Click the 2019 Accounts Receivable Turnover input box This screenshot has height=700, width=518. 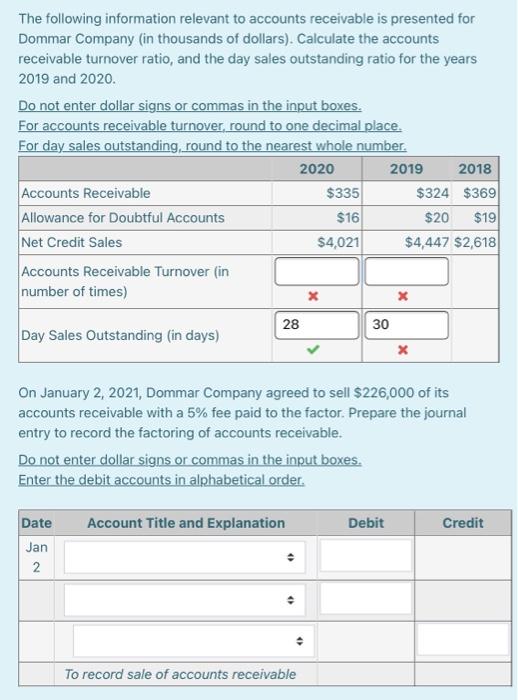[406, 271]
